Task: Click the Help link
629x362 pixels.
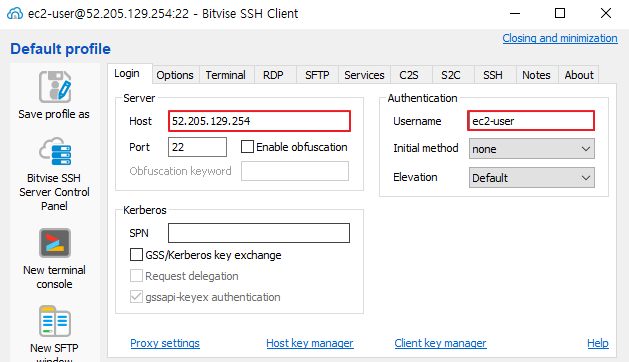Action: [x=598, y=343]
